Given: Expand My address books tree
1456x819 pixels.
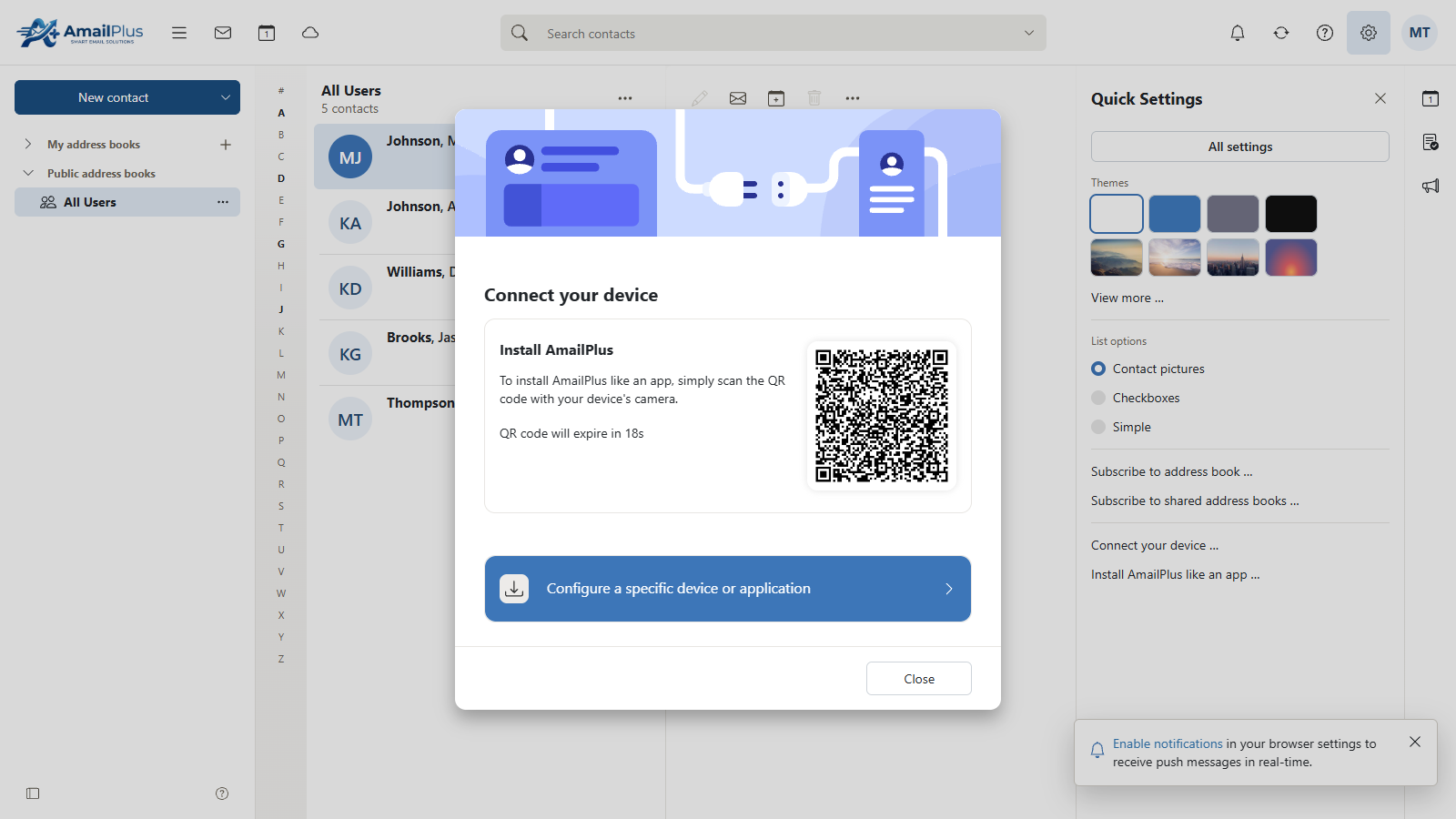Looking at the screenshot, I should [x=28, y=145].
